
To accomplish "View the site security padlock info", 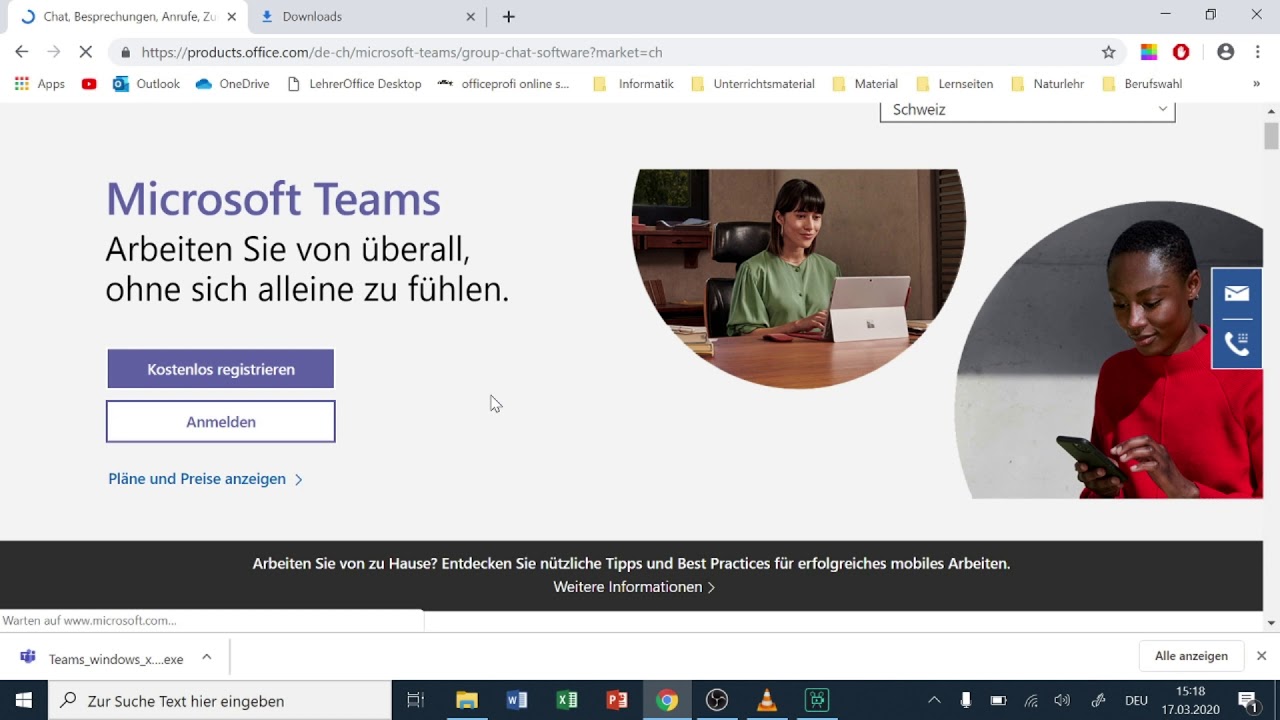I will tap(126, 52).
